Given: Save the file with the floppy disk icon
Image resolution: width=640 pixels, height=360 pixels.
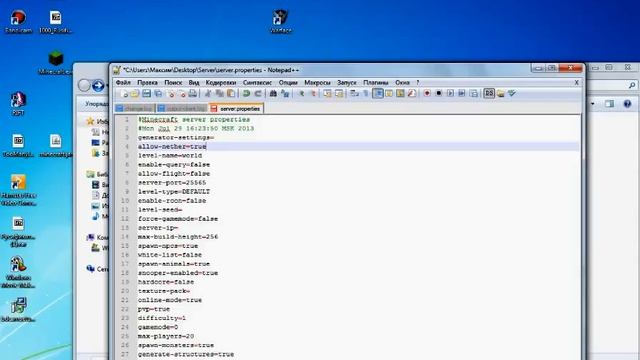Looking at the screenshot, I should pos(146,93).
